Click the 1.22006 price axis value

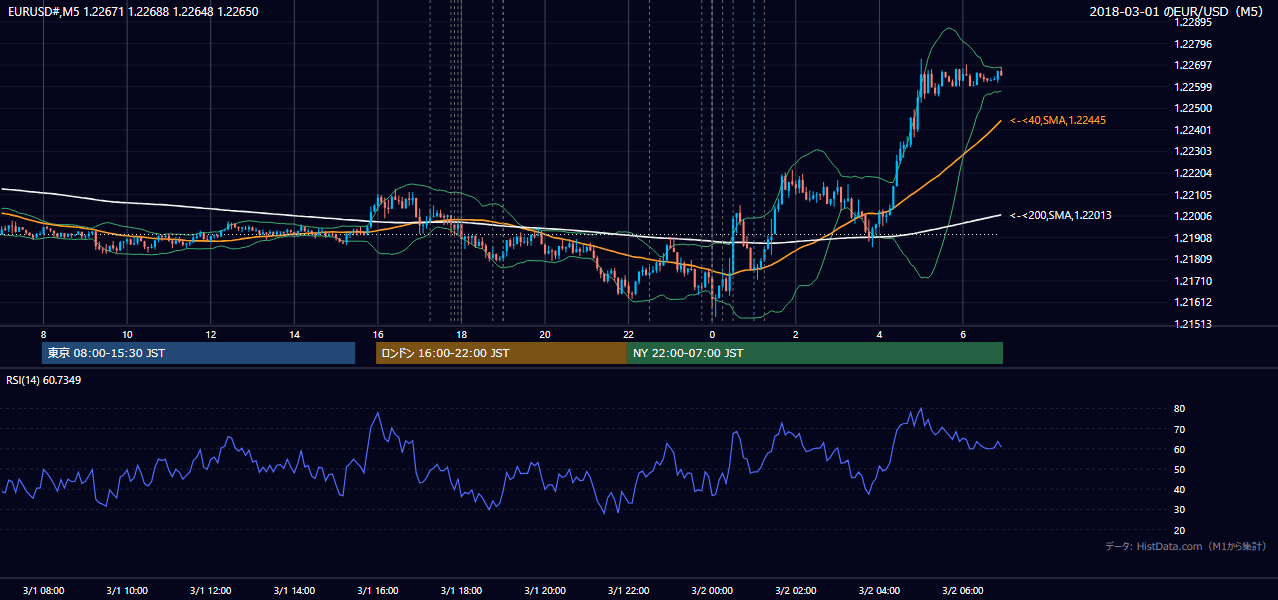[1192, 216]
